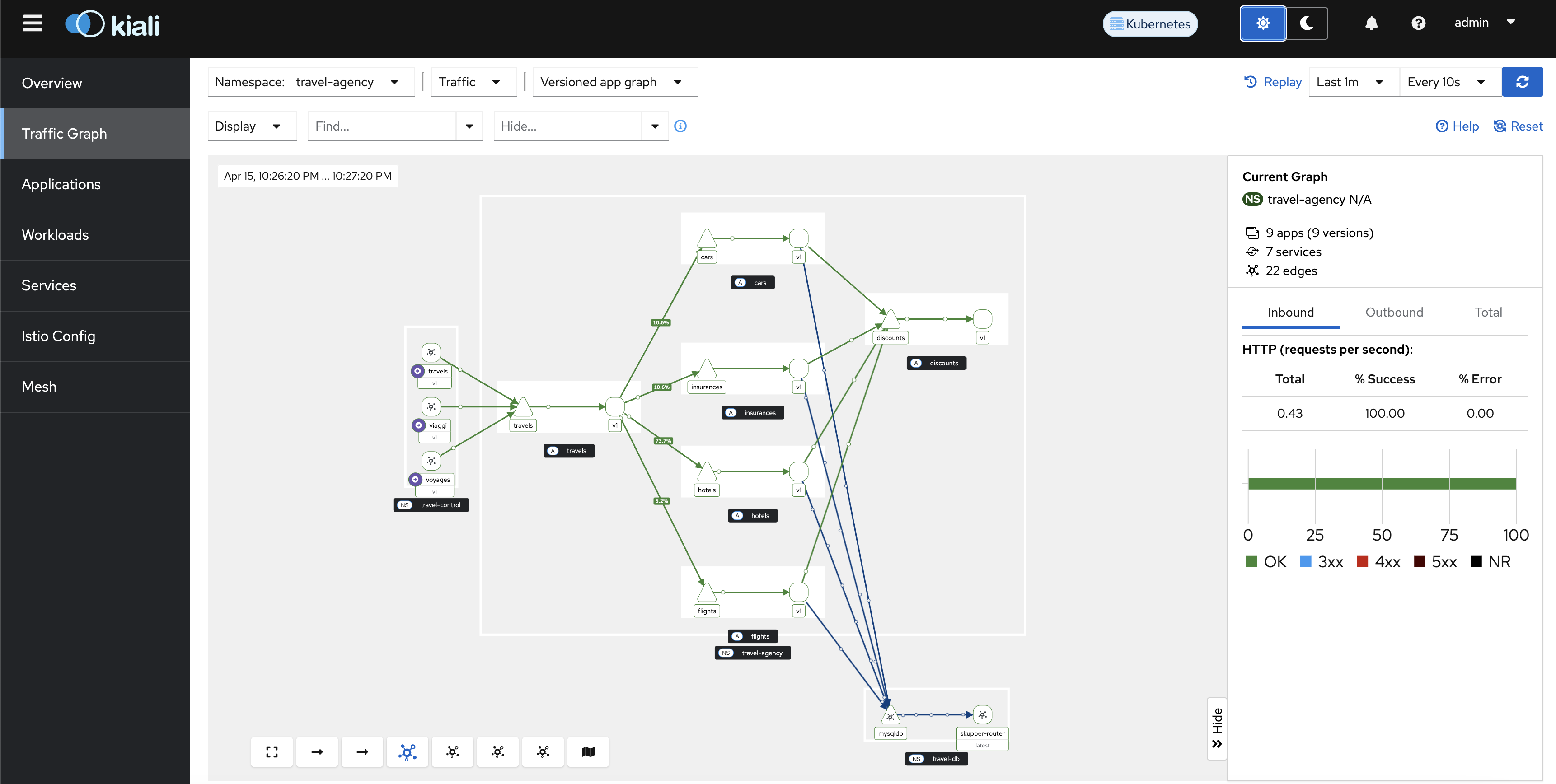This screenshot has height=784, width=1556.
Task: Select the travels workload in travel-control
Action: pyautogui.click(x=431, y=352)
